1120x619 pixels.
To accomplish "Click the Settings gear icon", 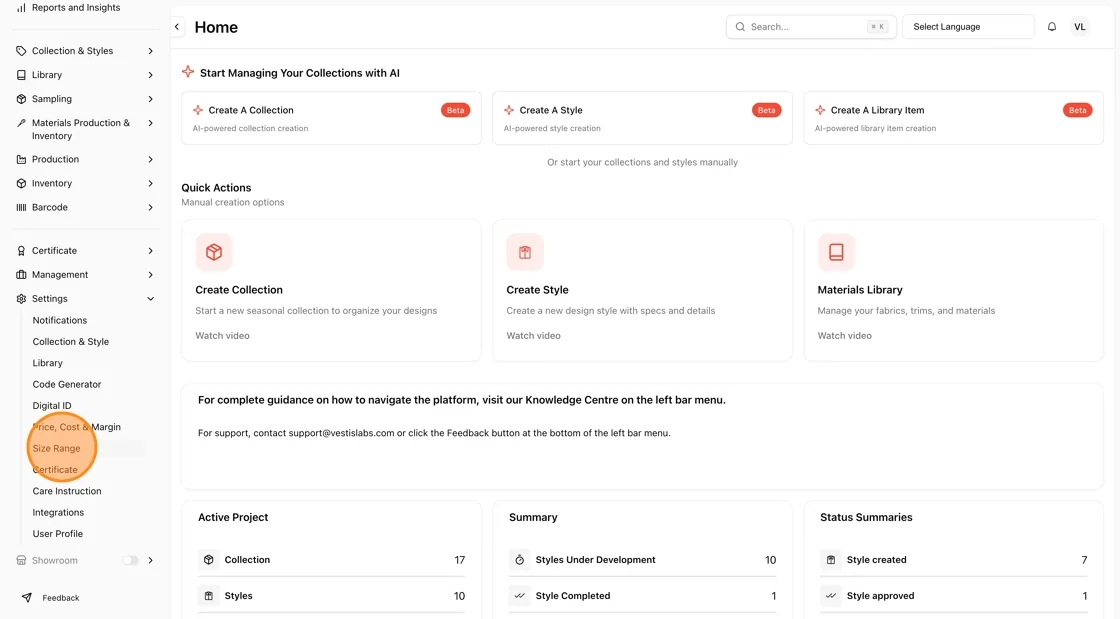I will 21,299.
